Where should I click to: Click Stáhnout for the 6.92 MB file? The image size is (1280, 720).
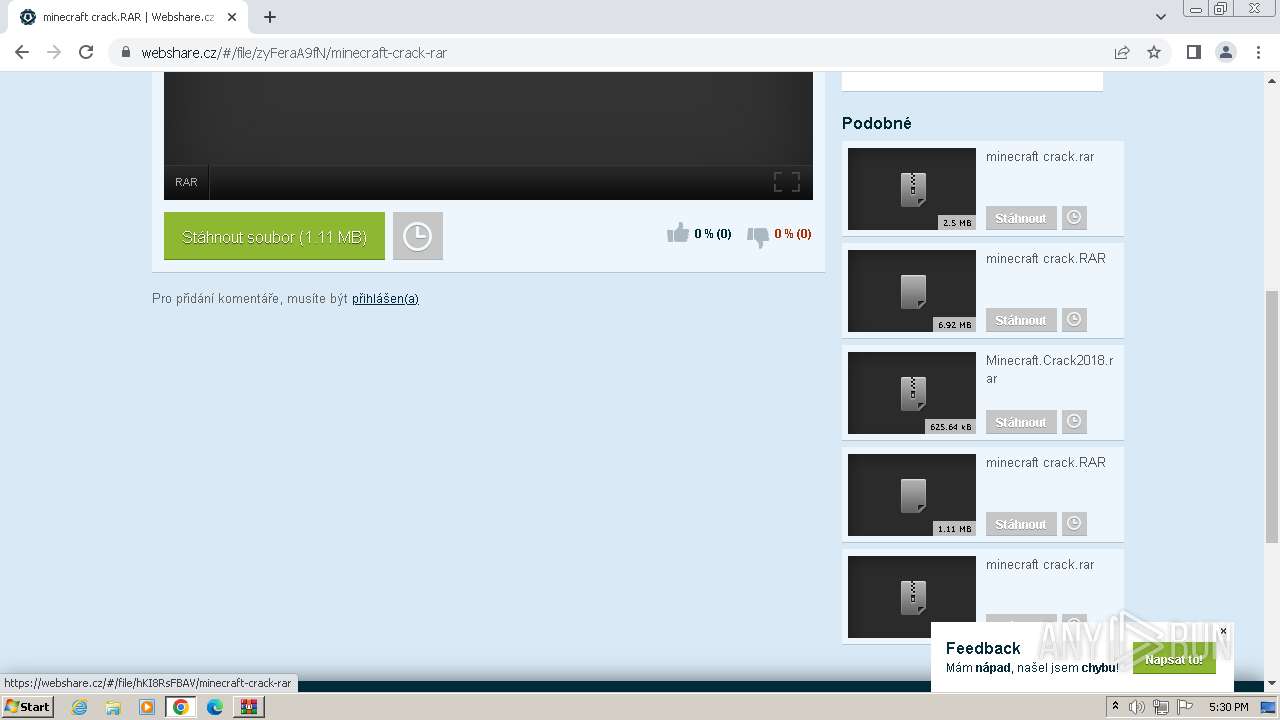(x=1021, y=320)
